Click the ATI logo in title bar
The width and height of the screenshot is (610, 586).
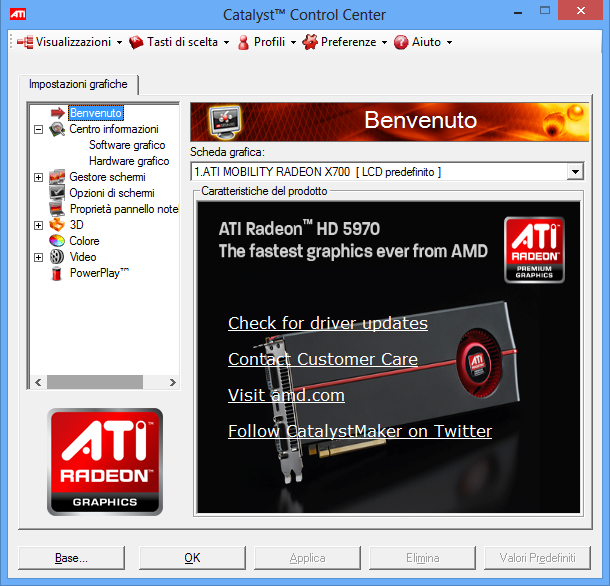point(18,15)
